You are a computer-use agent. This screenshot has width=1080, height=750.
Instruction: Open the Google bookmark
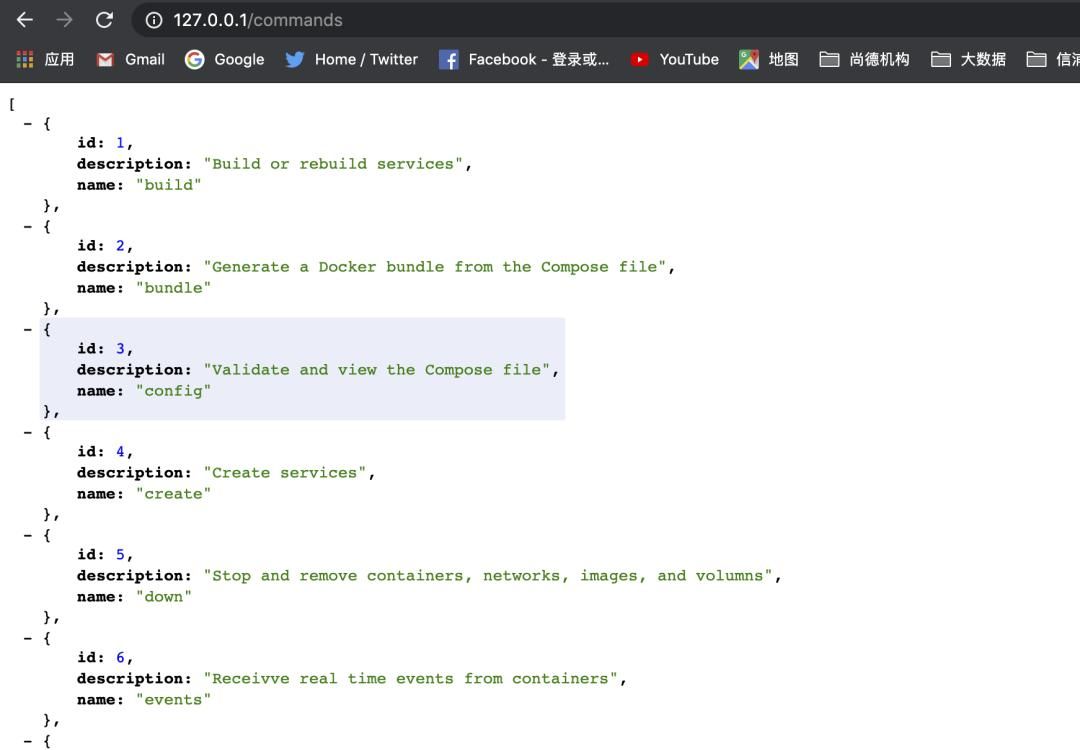(224, 59)
